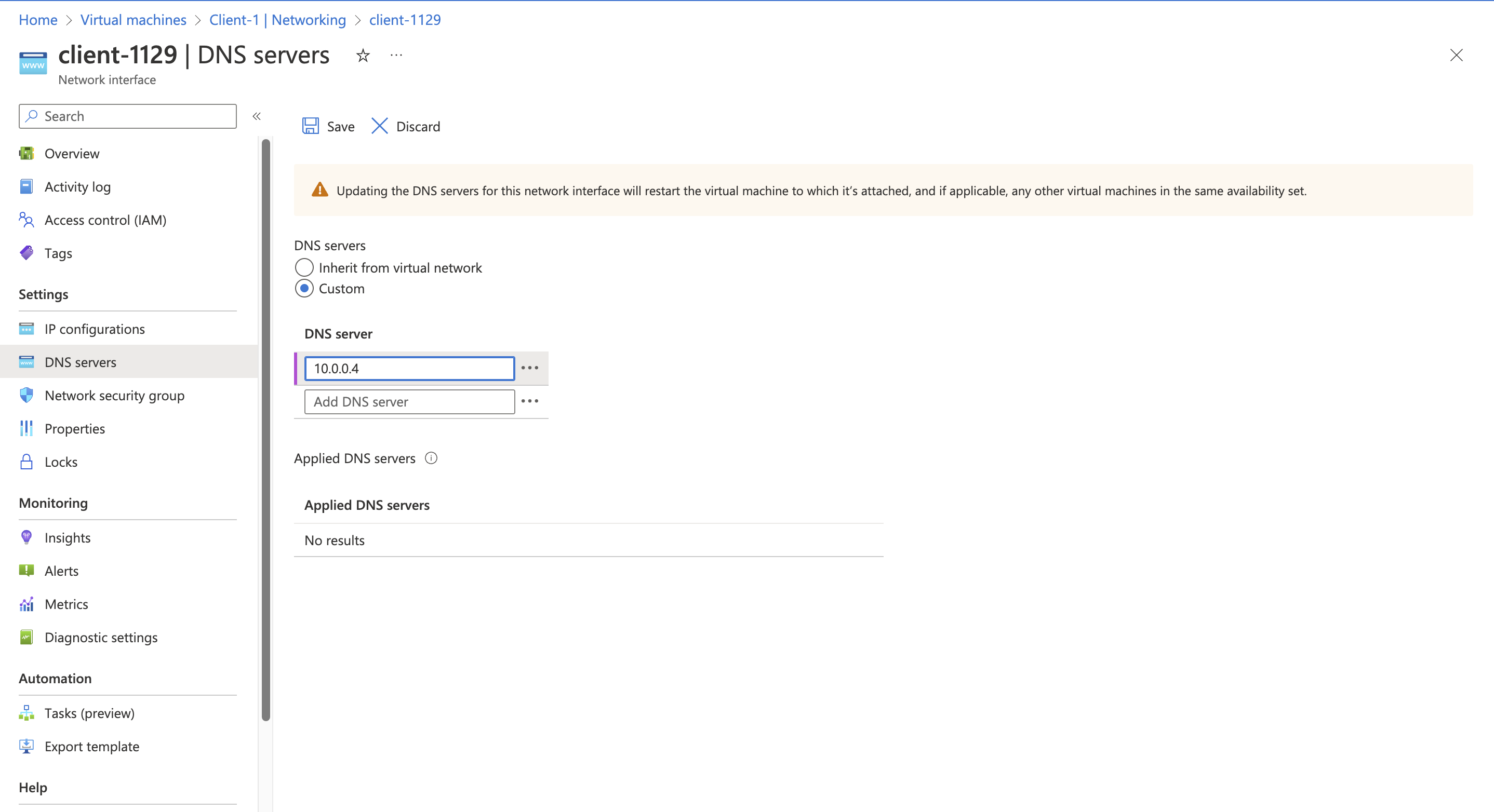Open options menu for 10.0.0.4 entry
The image size is (1494, 812).
[x=529, y=368]
